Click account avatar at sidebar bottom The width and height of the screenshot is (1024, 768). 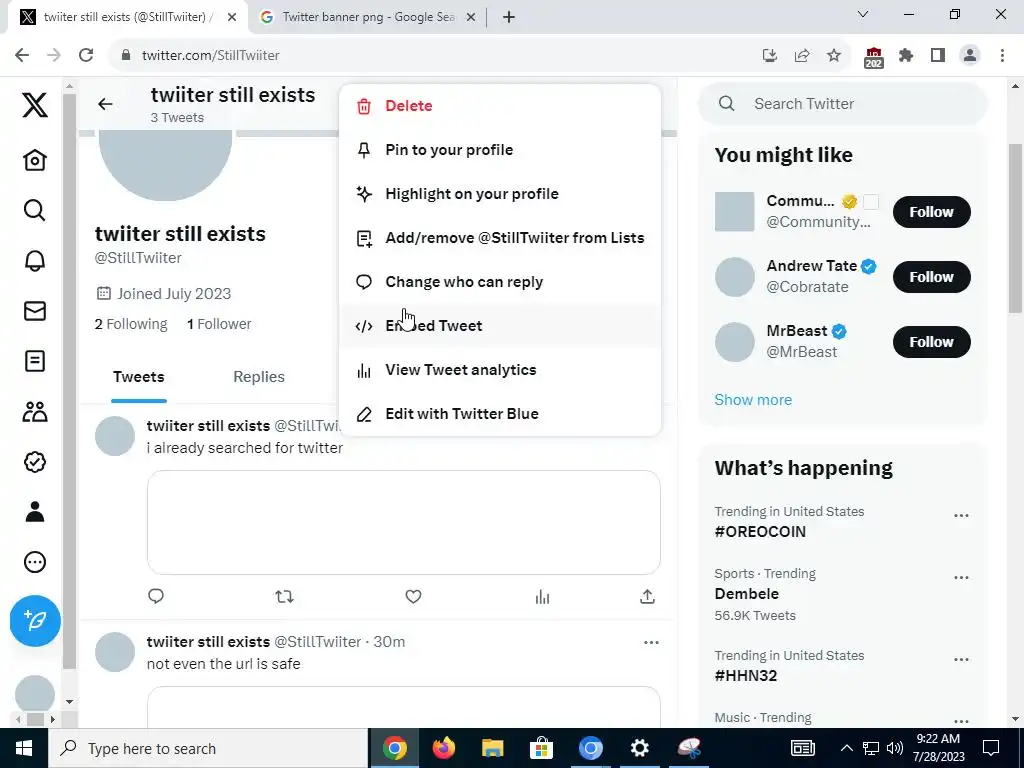pyautogui.click(x=35, y=694)
